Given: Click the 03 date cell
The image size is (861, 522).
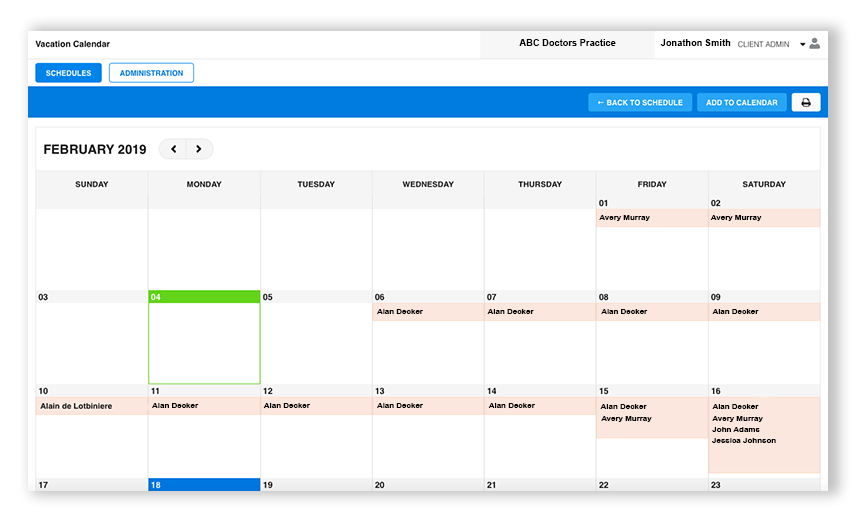Looking at the screenshot, I should coord(92,337).
